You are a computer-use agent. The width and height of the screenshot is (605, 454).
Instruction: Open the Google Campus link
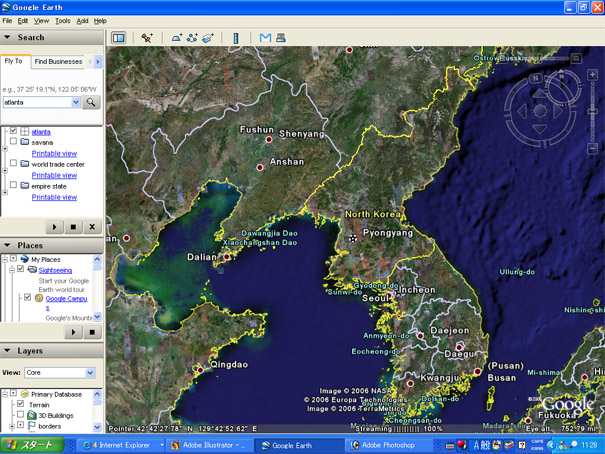pyautogui.click(x=66, y=299)
